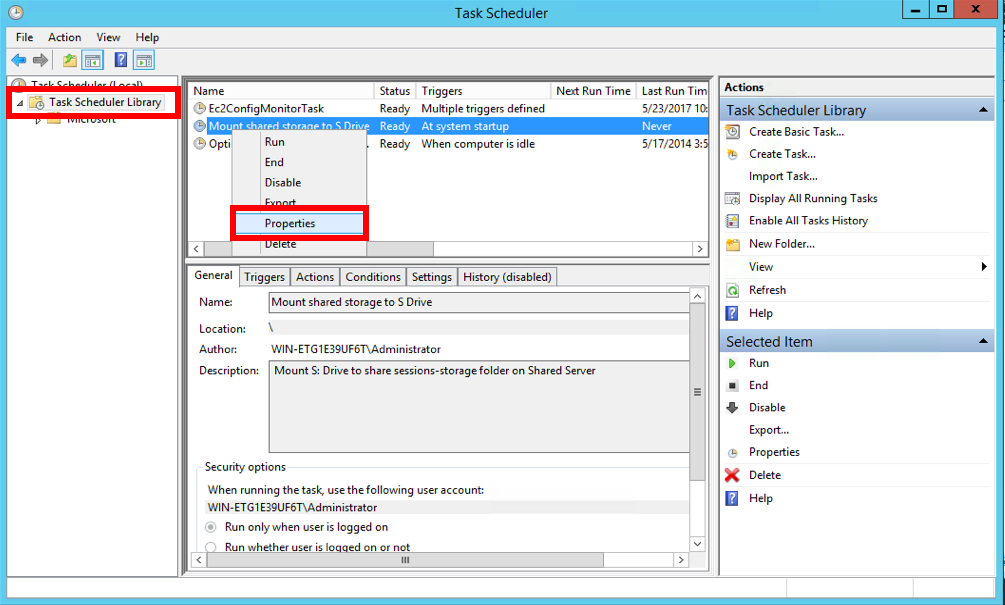1005x605 pixels.
Task: Click the Display All Running Tasks icon
Action: click(x=733, y=198)
